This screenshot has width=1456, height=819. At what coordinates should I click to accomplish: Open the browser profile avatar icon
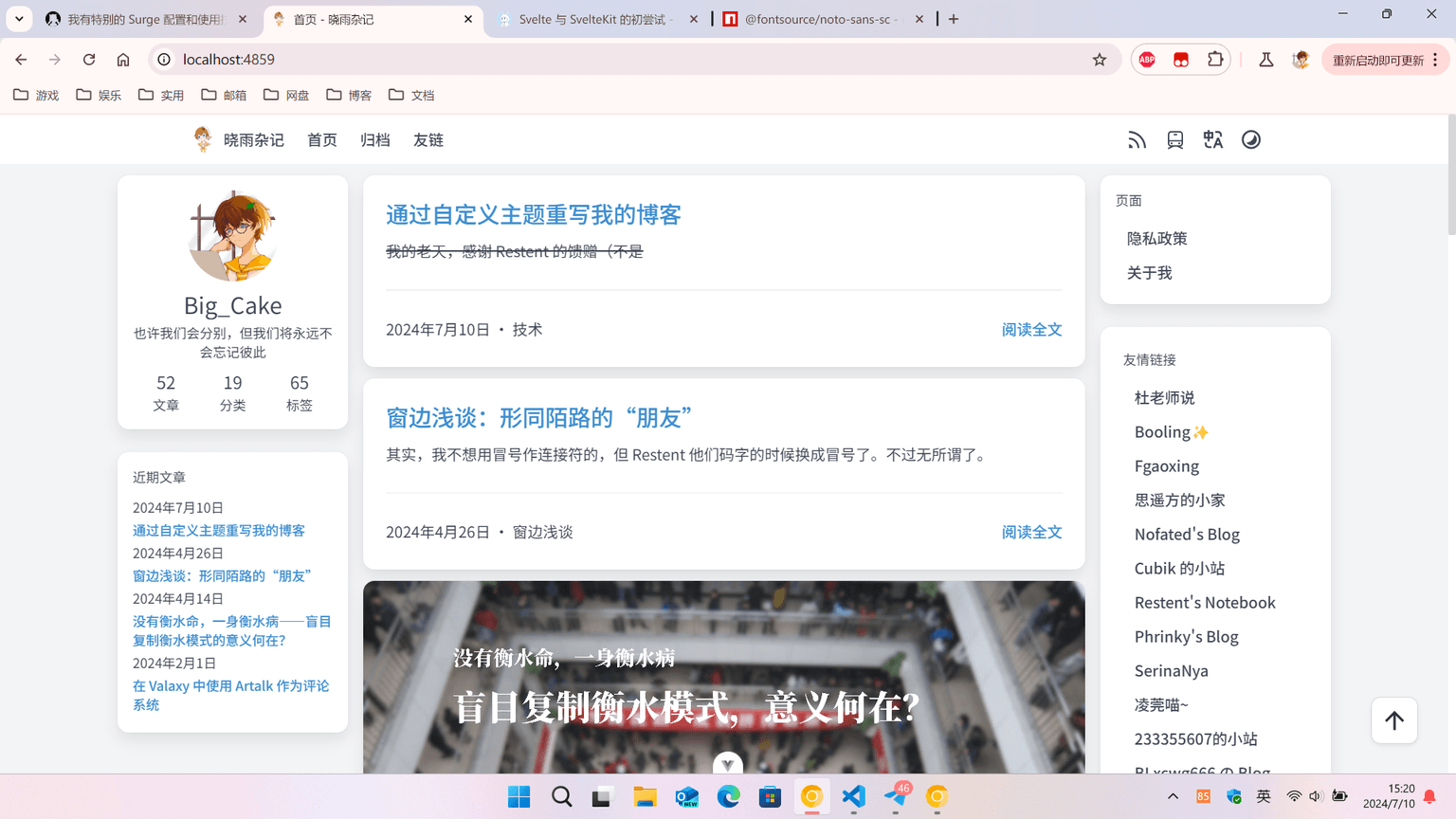[x=1300, y=59]
